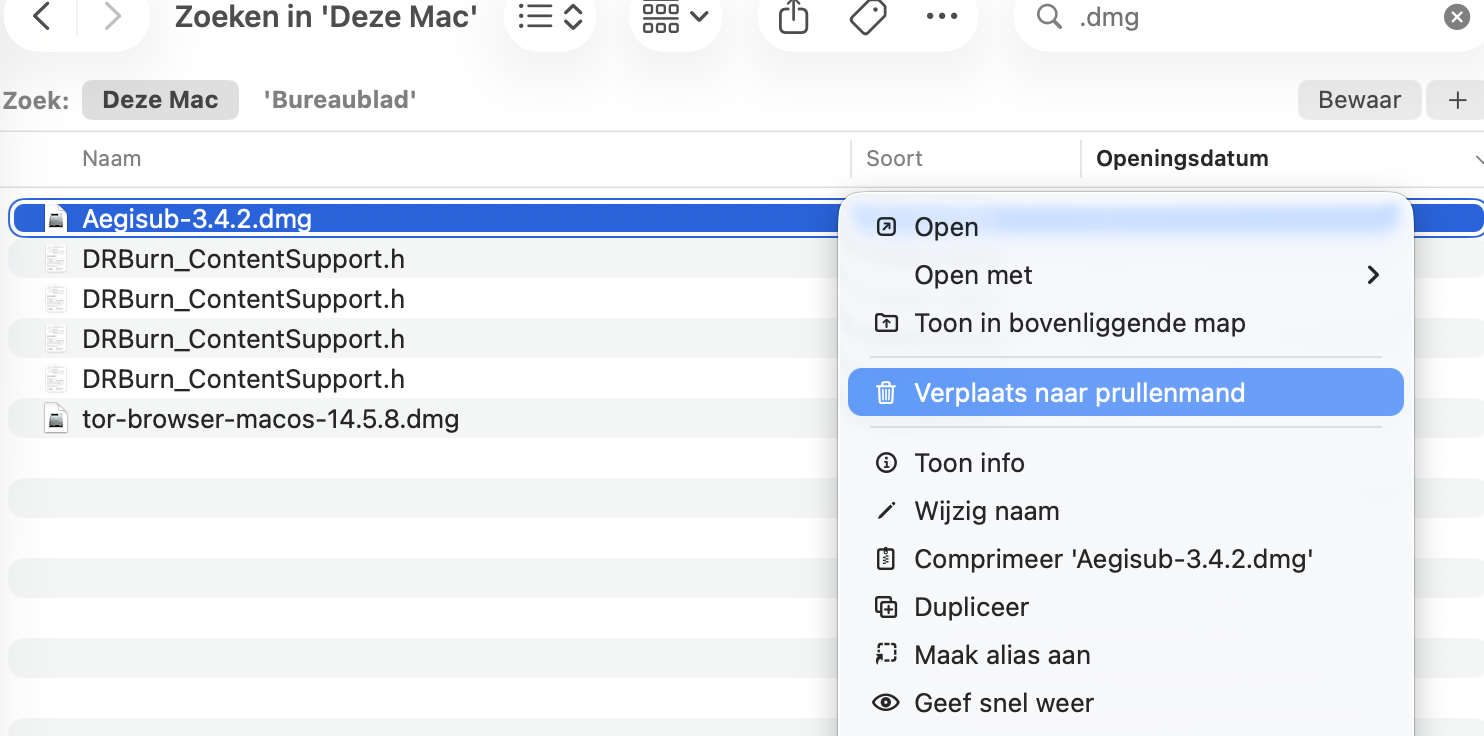Image resolution: width=1484 pixels, height=736 pixels.
Task: Go back with the left chevron
Action: [41, 17]
